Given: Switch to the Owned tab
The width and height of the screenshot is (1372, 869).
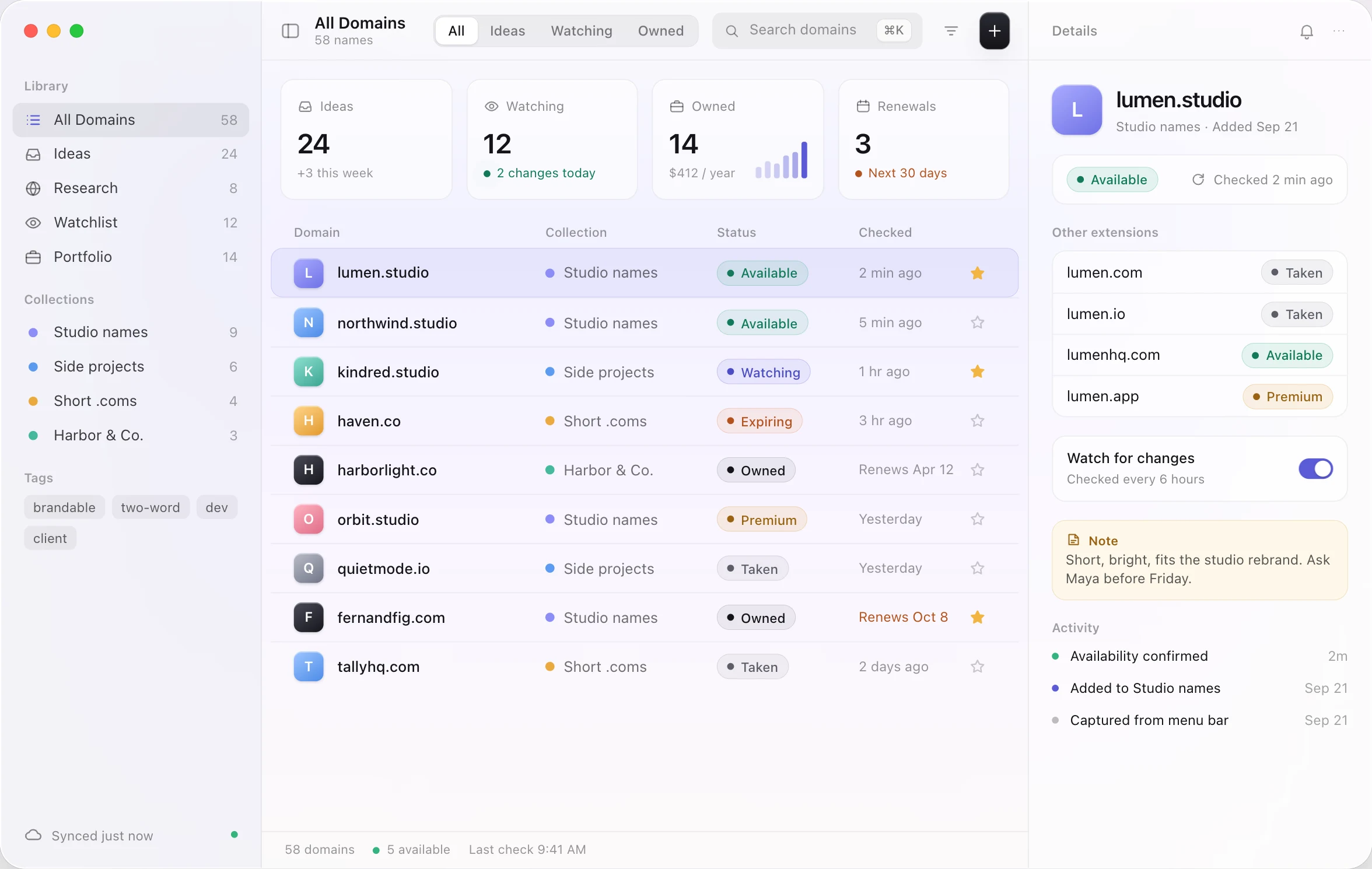Looking at the screenshot, I should (660, 31).
